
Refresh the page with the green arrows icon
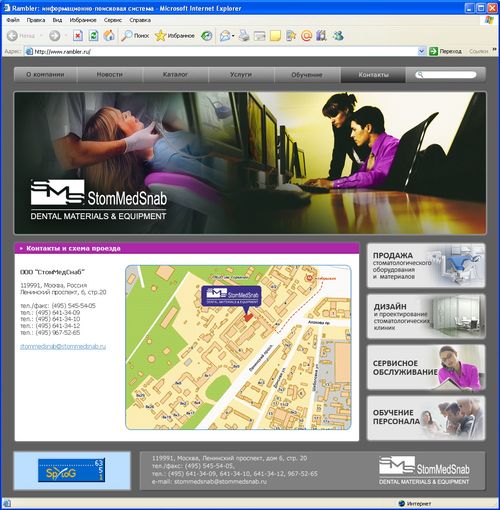point(93,35)
